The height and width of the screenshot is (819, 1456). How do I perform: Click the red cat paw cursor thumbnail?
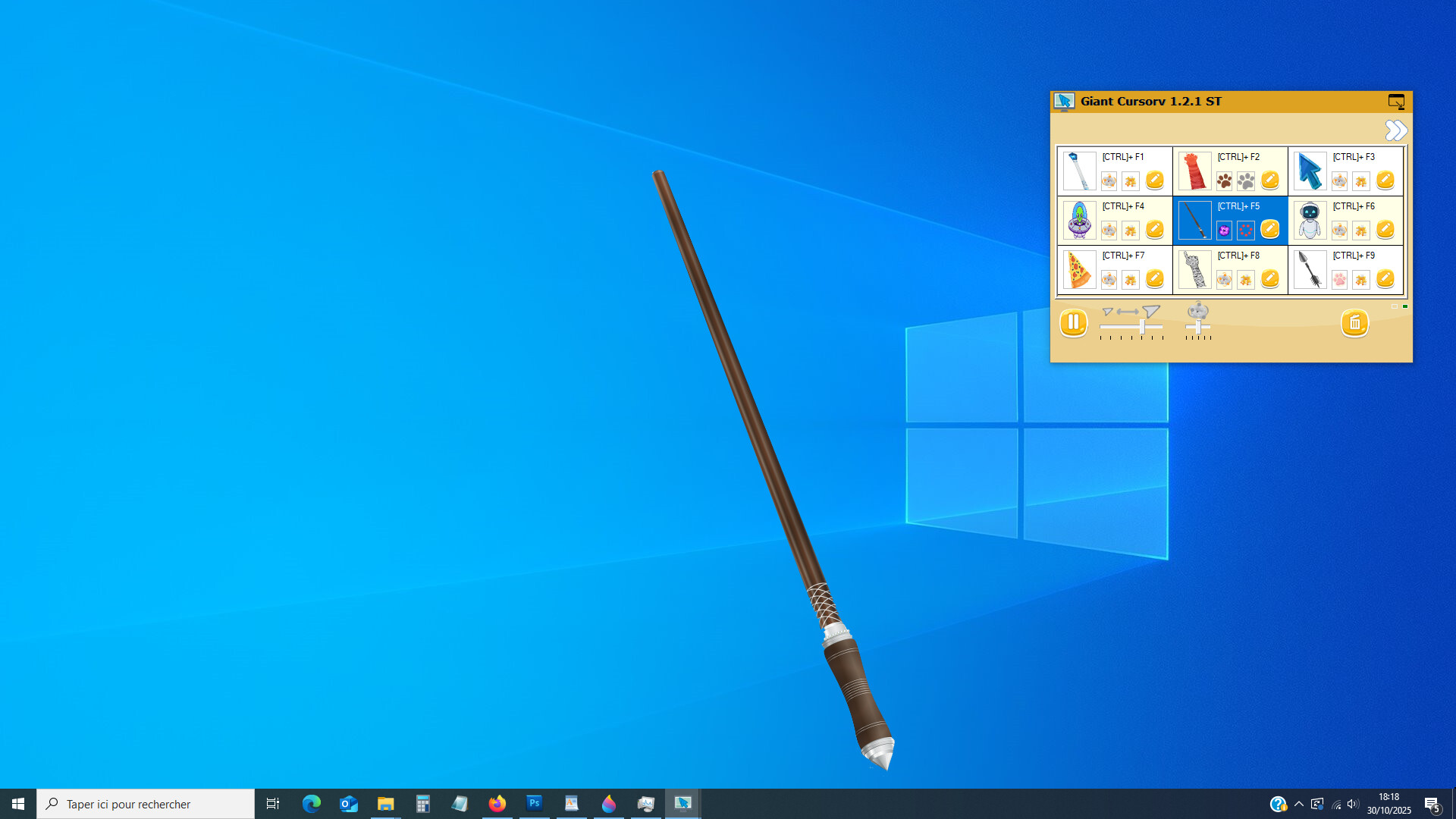pos(1194,171)
